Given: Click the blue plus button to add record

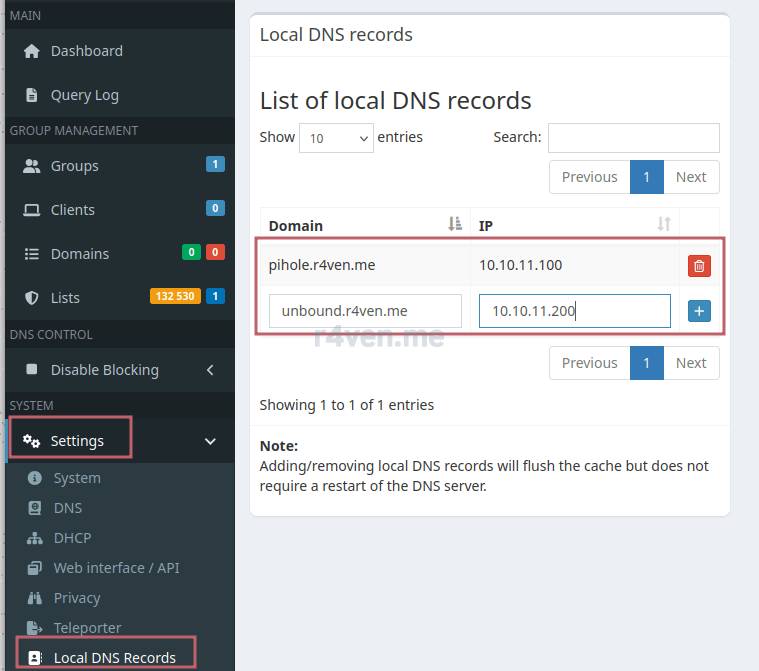Looking at the screenshot, I should point(699,311).
